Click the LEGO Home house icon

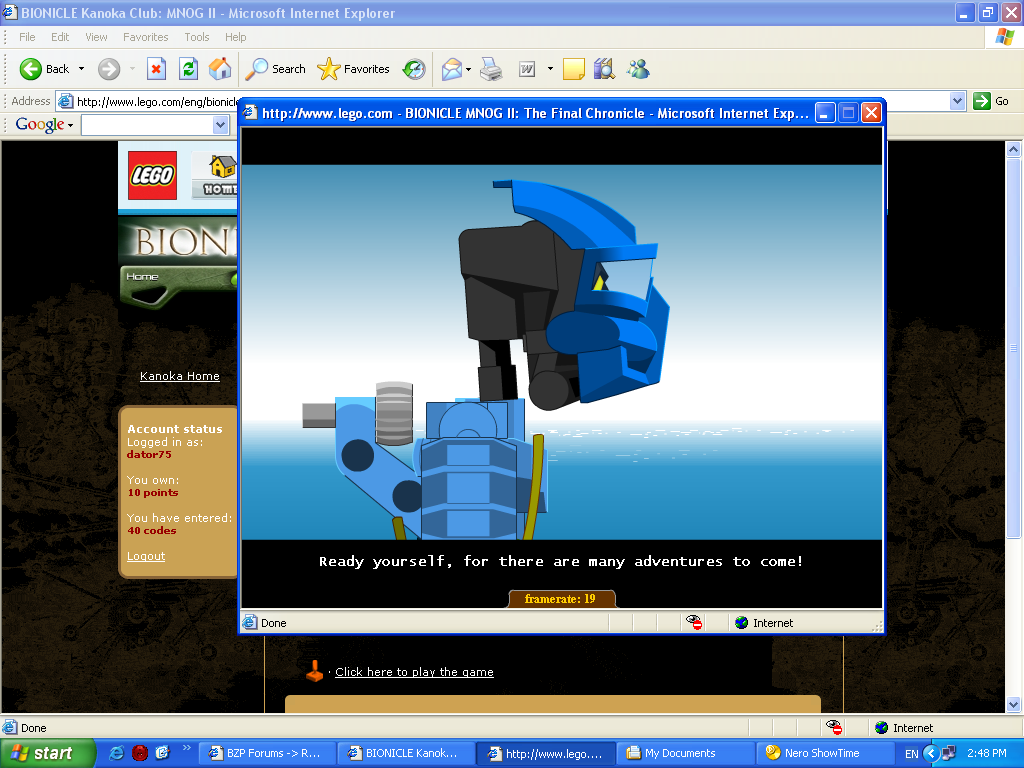221,167
